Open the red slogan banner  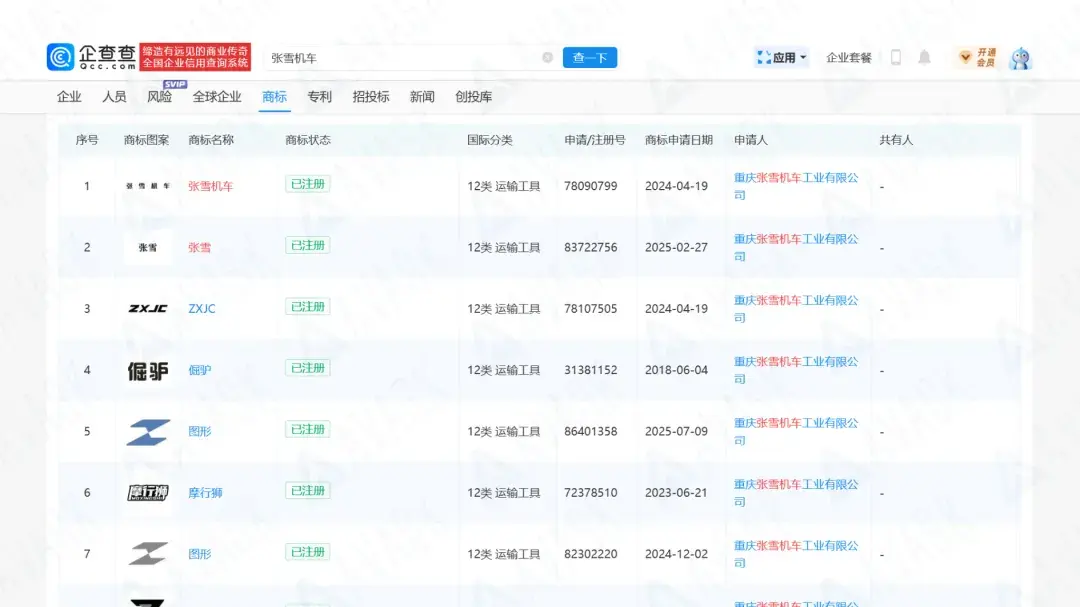(x=195, y=57)
